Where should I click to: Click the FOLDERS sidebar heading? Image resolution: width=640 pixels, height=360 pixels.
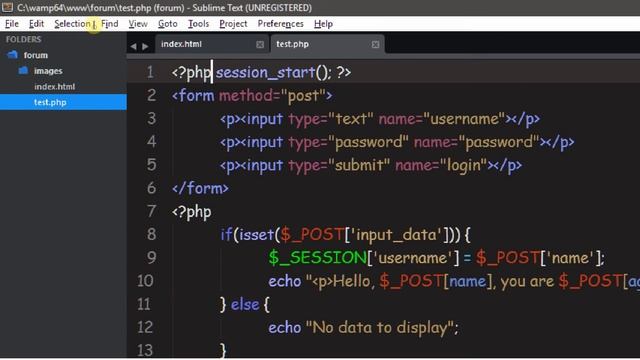[23, 39]
